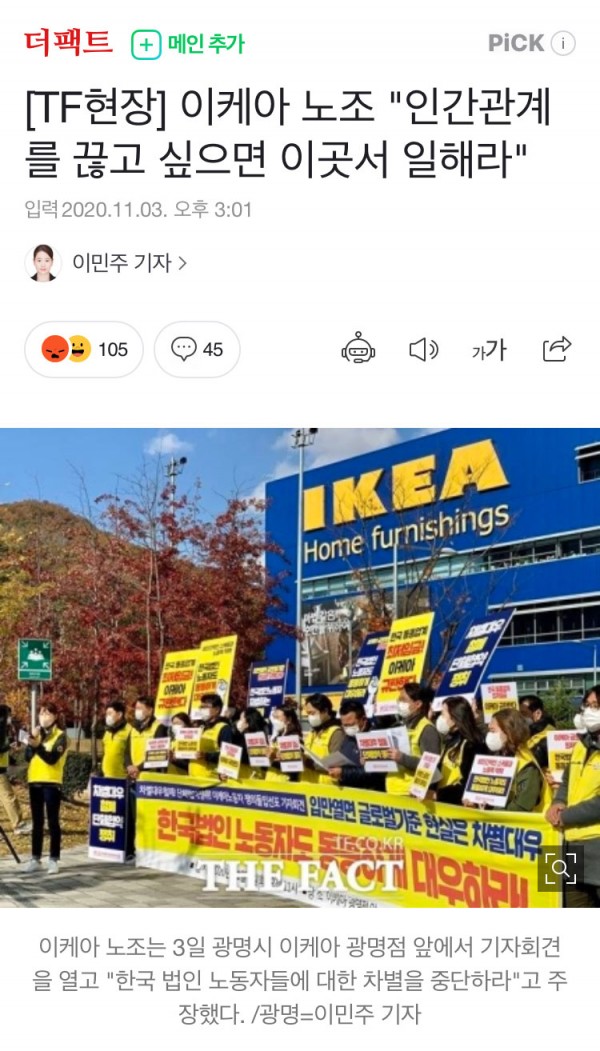Screen dimensions: 600x1051
Task: Share article using the share arrow icon
Action: pyautogui.click(x=557, y=349)
